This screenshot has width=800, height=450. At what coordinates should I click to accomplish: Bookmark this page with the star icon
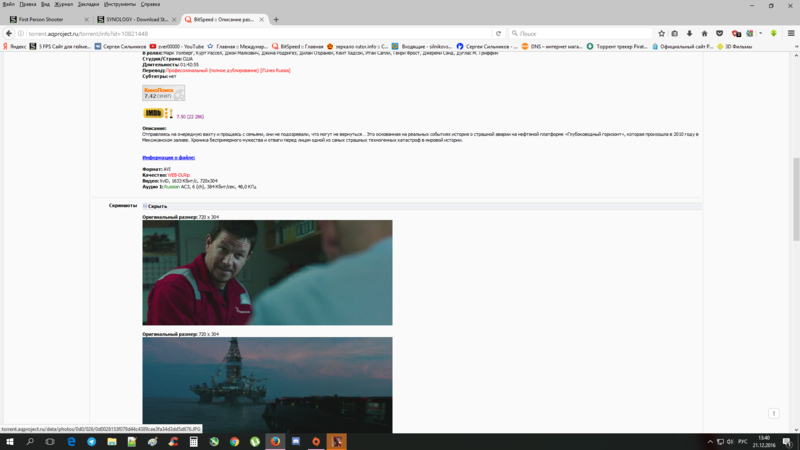point(661,33)
